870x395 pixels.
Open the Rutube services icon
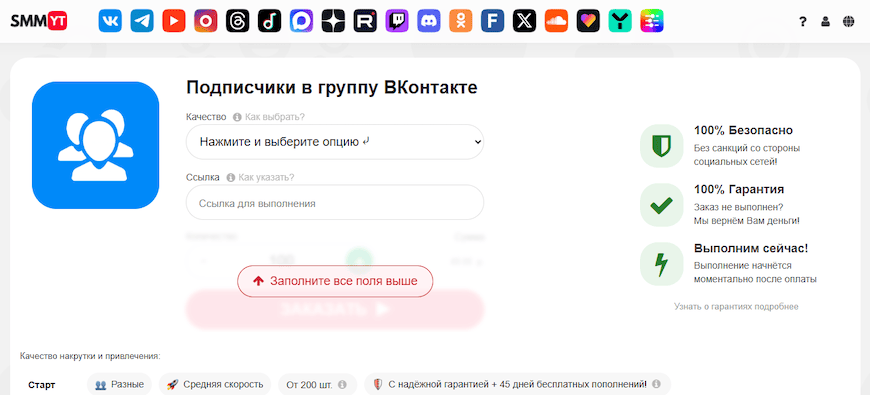[x=365, y=21]
